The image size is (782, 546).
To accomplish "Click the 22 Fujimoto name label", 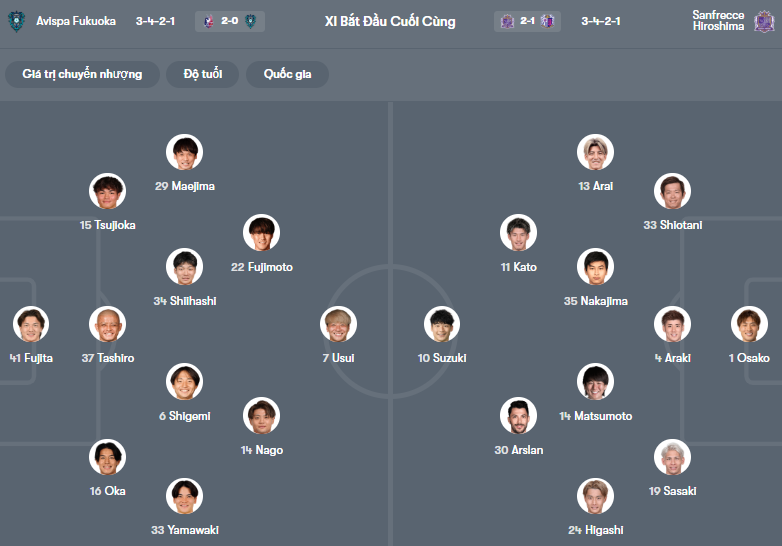I will point(261,267).
